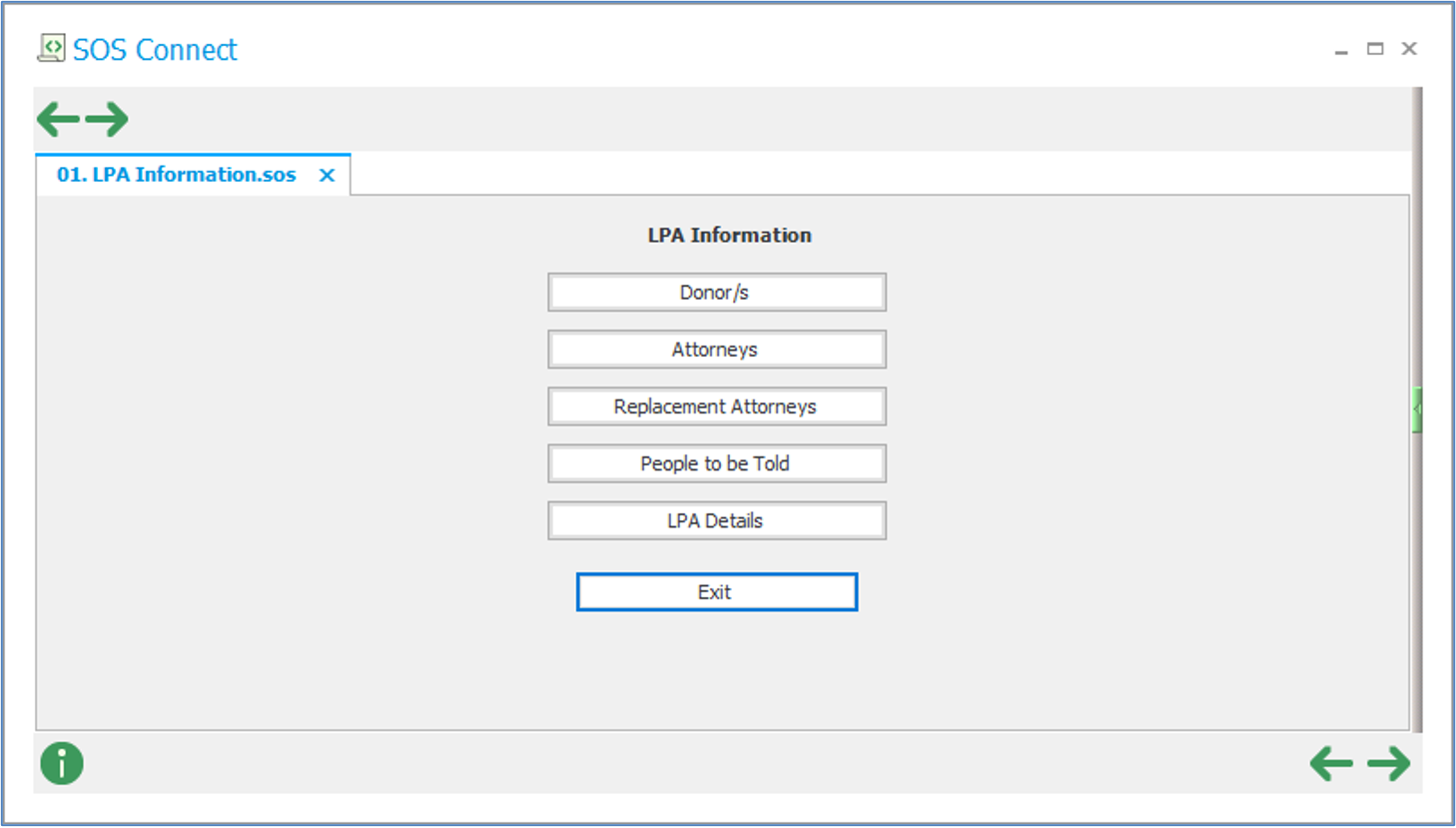
Task: Open Replacement Attorneys
Action: point(716,407)
